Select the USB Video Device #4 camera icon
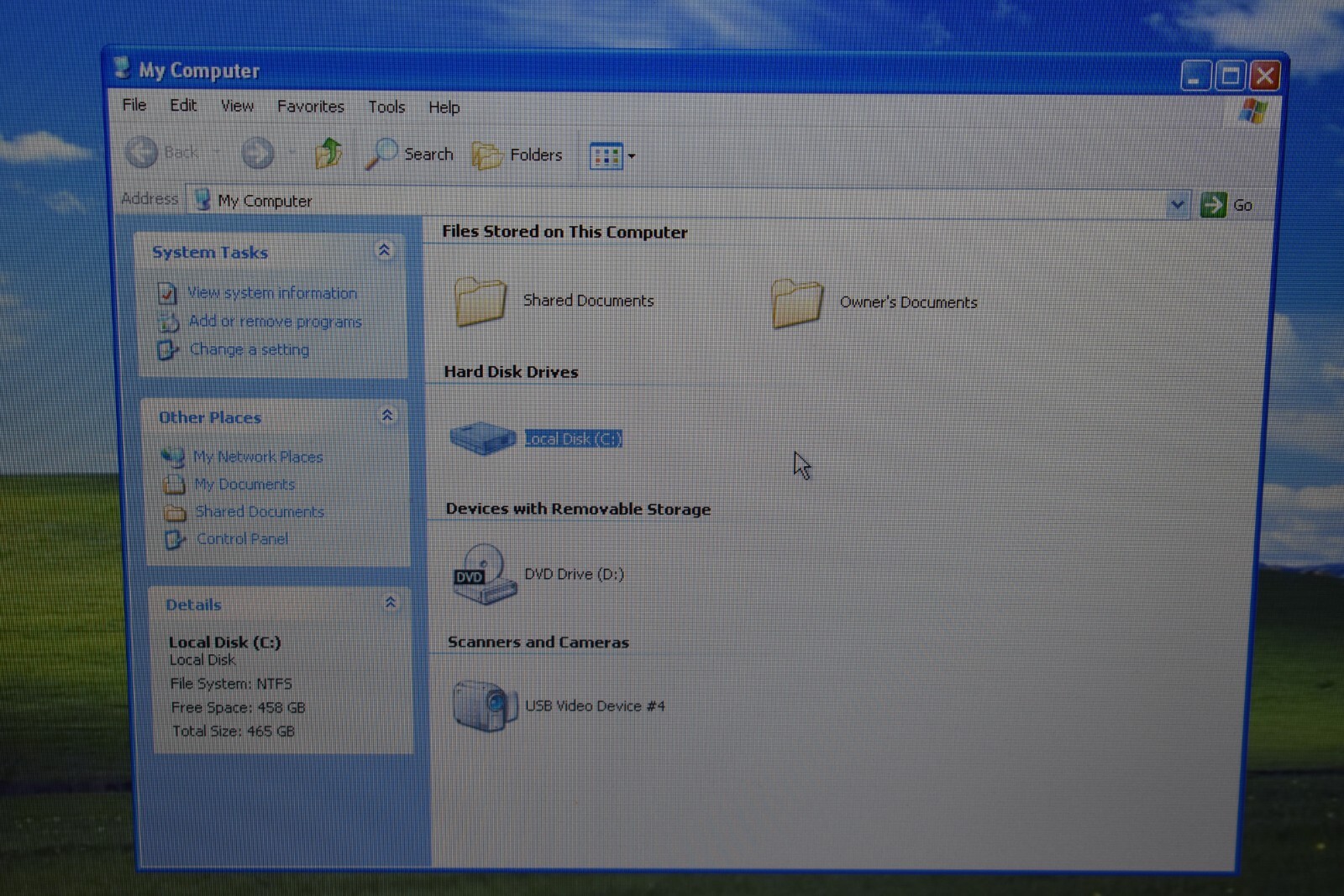1344x896 pixels. pyautogui.click(x=485, y=705)
